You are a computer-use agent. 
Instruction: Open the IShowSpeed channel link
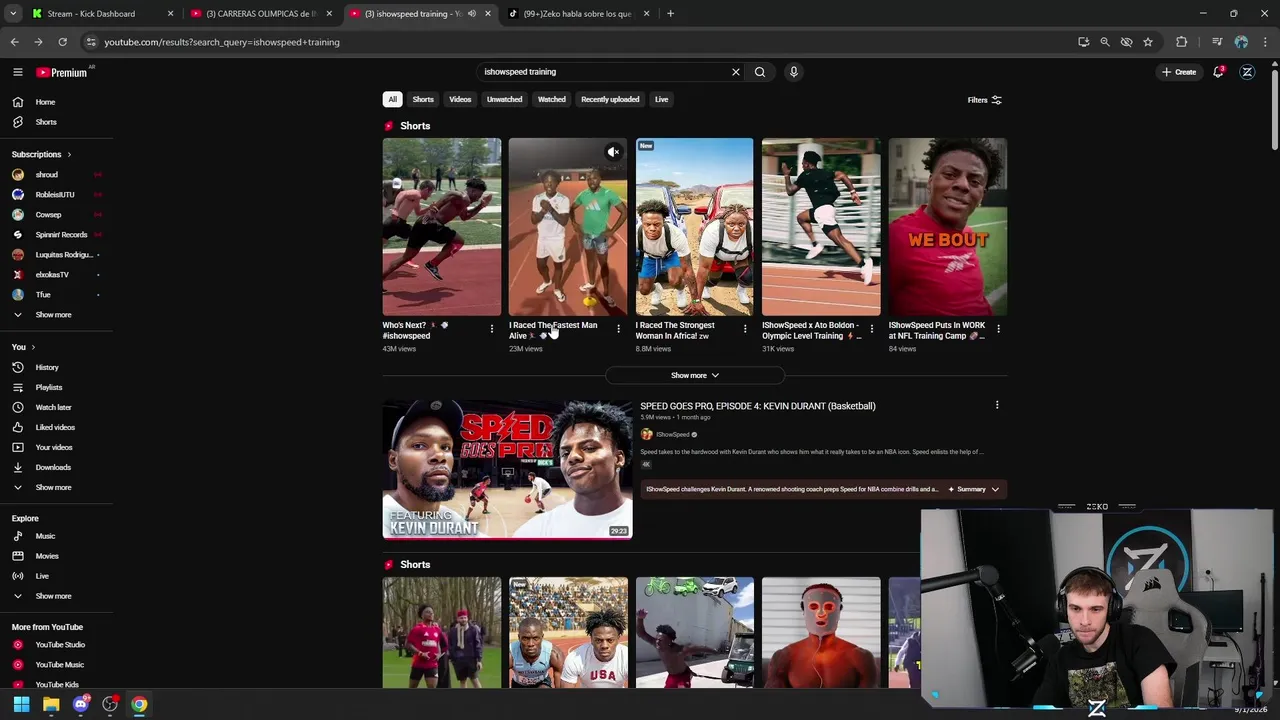[673, 434]
